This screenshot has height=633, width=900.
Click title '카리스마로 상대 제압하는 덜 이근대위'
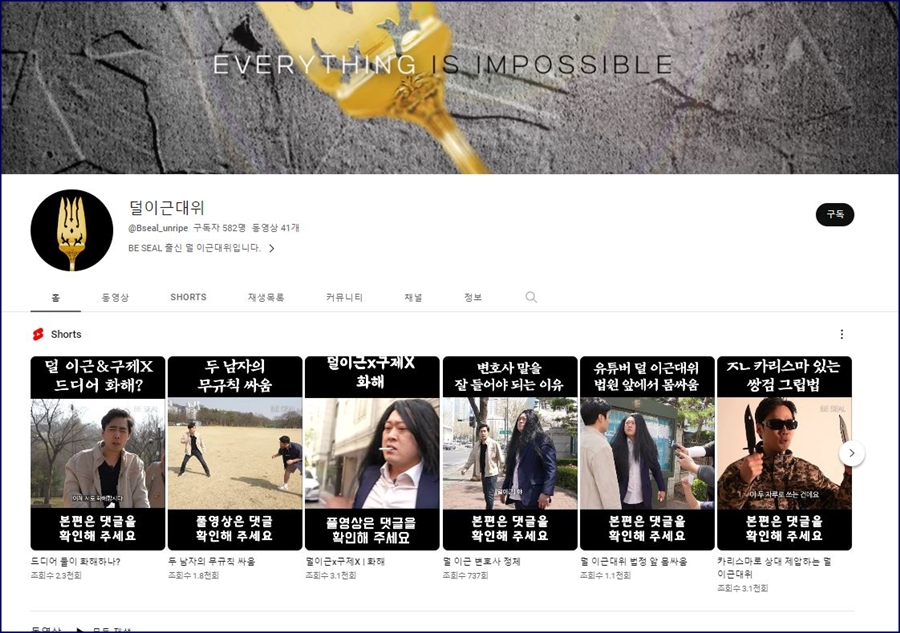774,567
